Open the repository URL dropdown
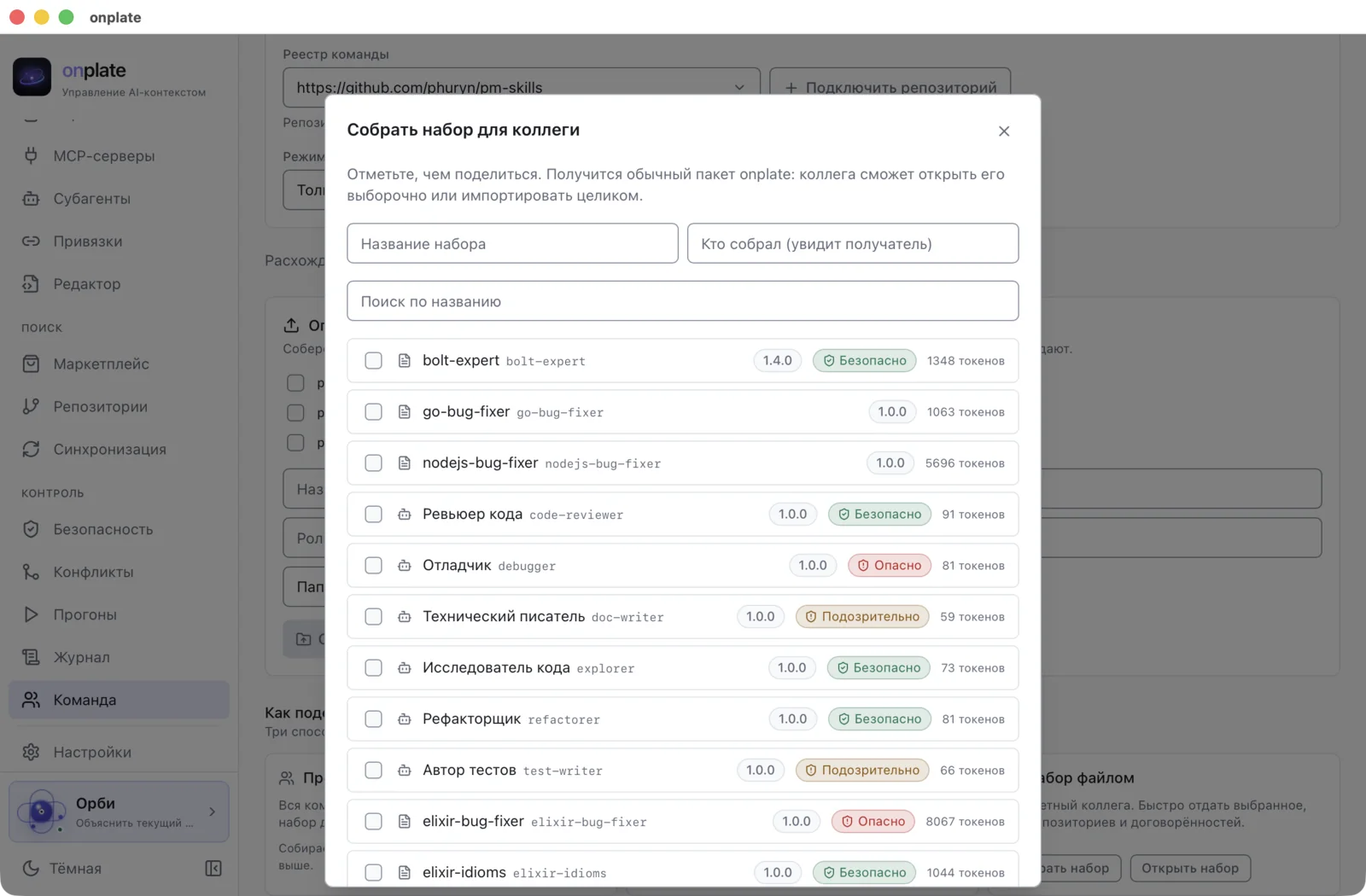This screenshot has width=1366, height=896. 522,87
